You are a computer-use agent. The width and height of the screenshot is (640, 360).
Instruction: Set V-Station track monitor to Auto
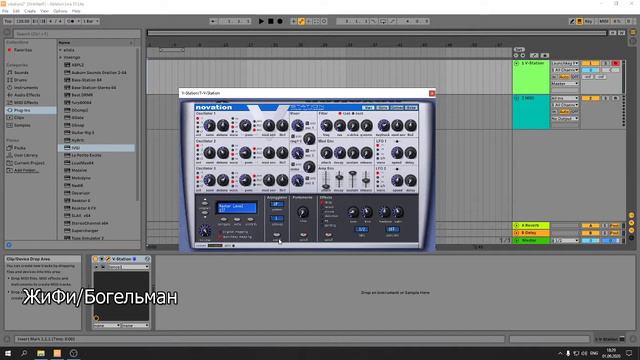coord(564,77)
